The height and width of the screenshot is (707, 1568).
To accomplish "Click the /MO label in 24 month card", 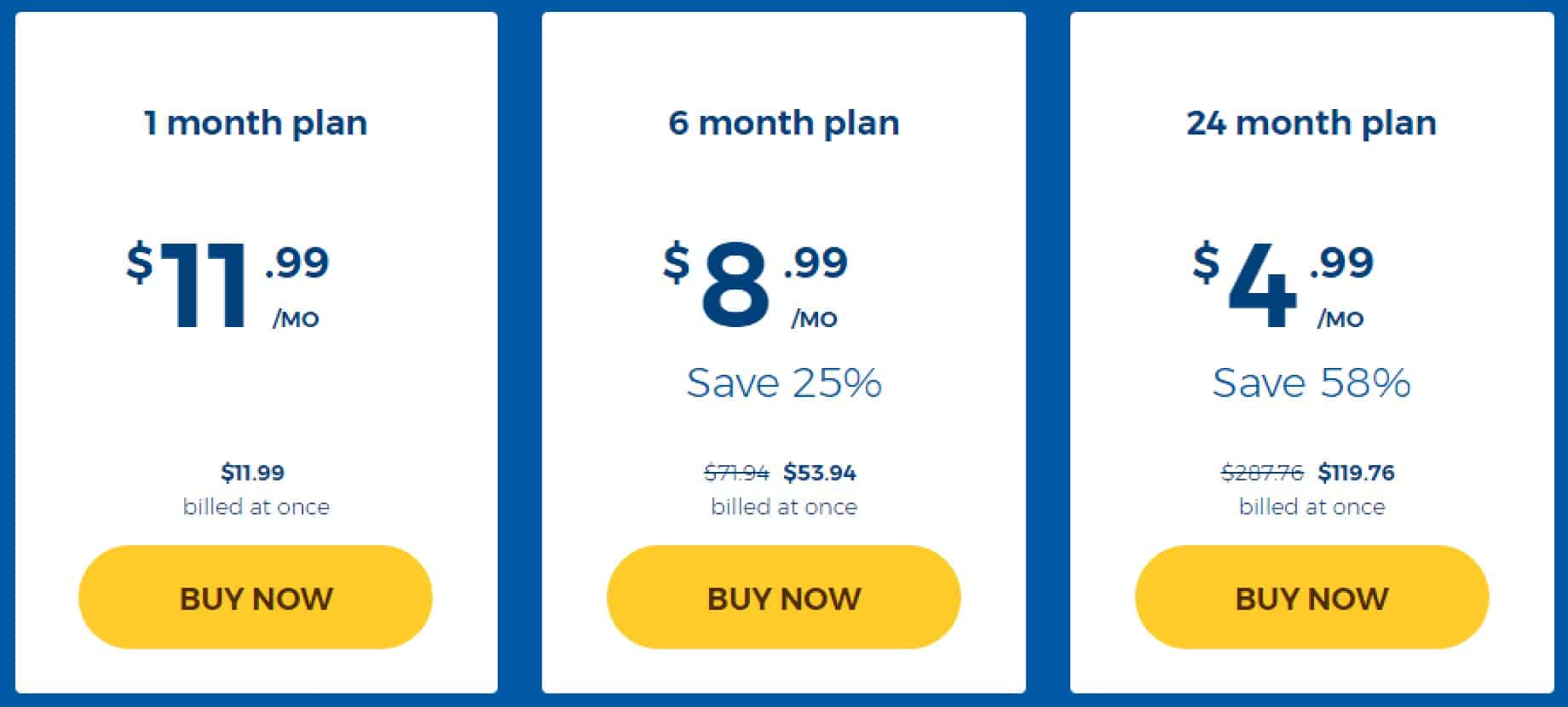I will pos(1340,319).
